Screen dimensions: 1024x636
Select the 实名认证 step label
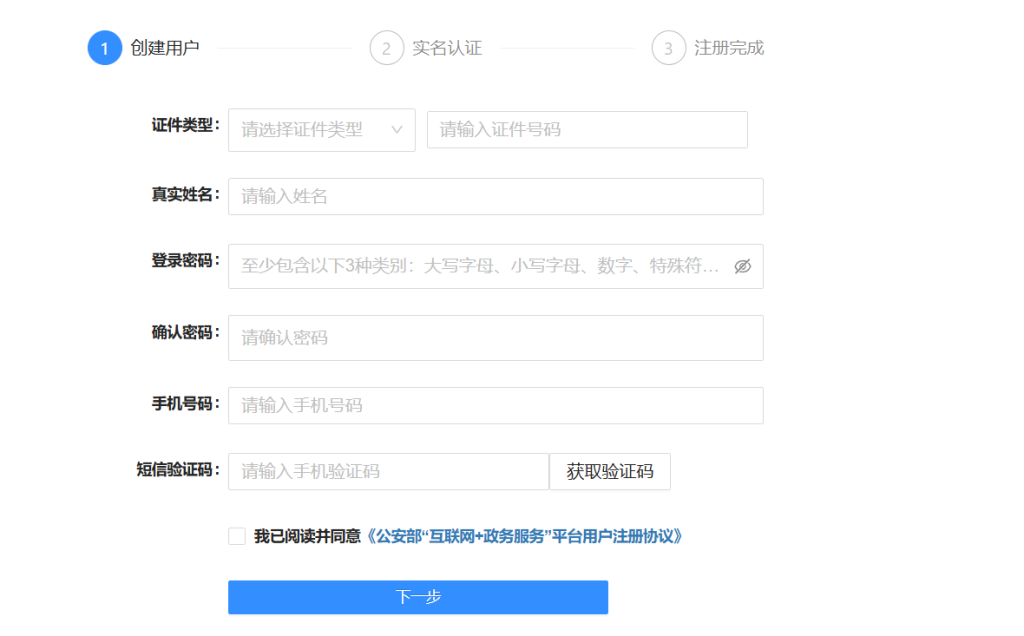pyautogui.click(x=447, y=48)
